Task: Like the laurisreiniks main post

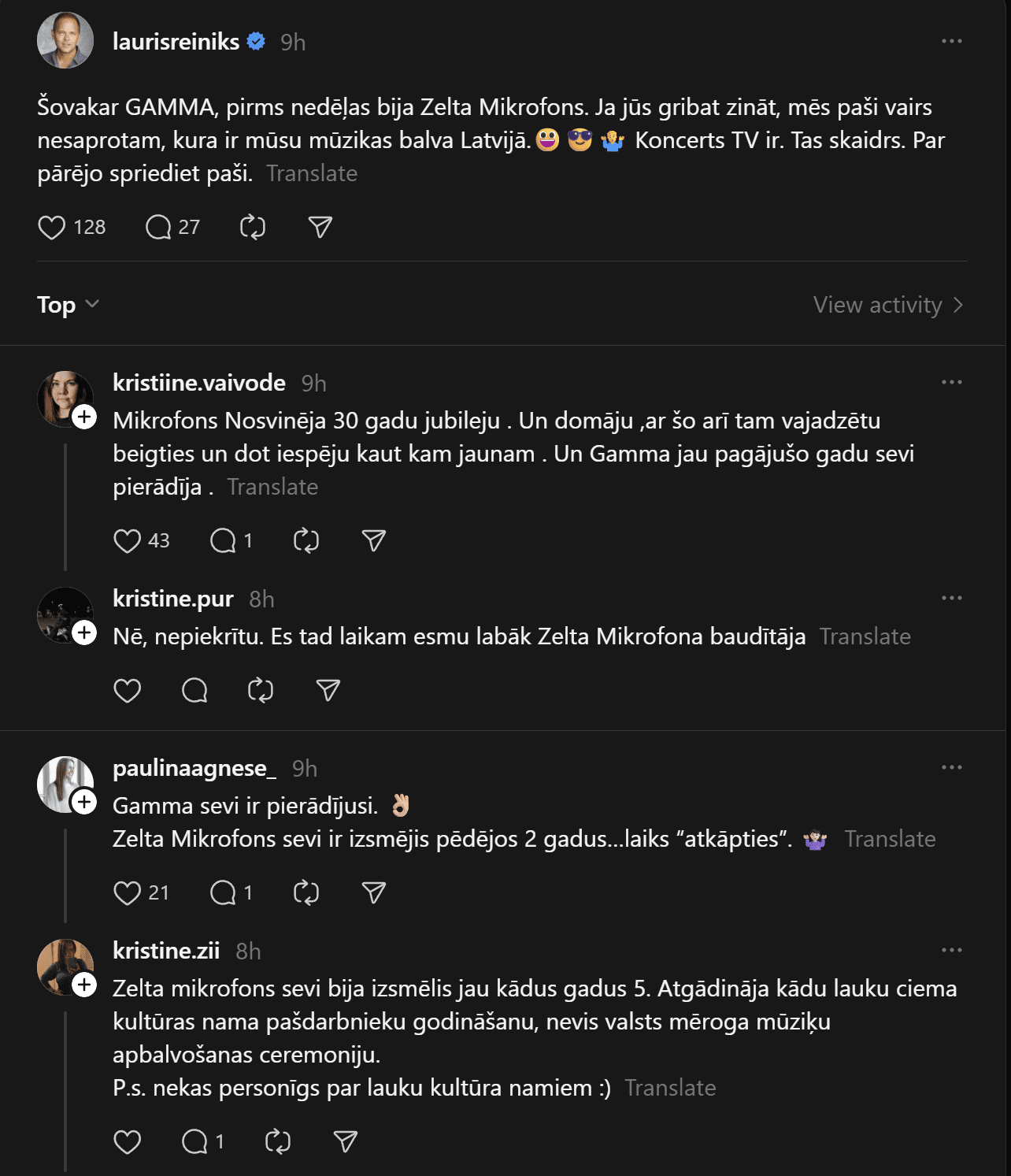Action: (x=52, y=228)
